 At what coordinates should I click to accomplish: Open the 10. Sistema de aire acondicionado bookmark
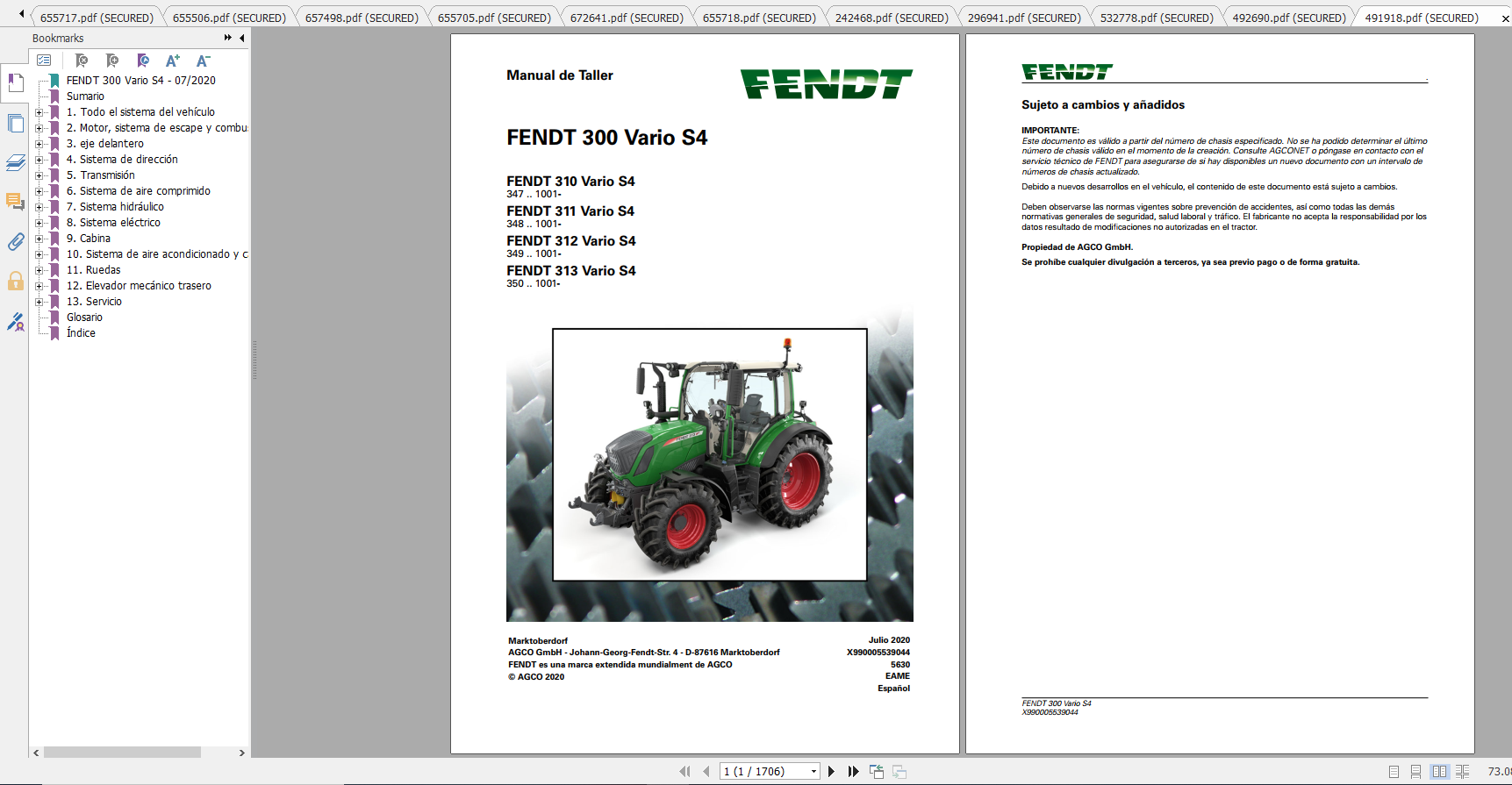157,254
